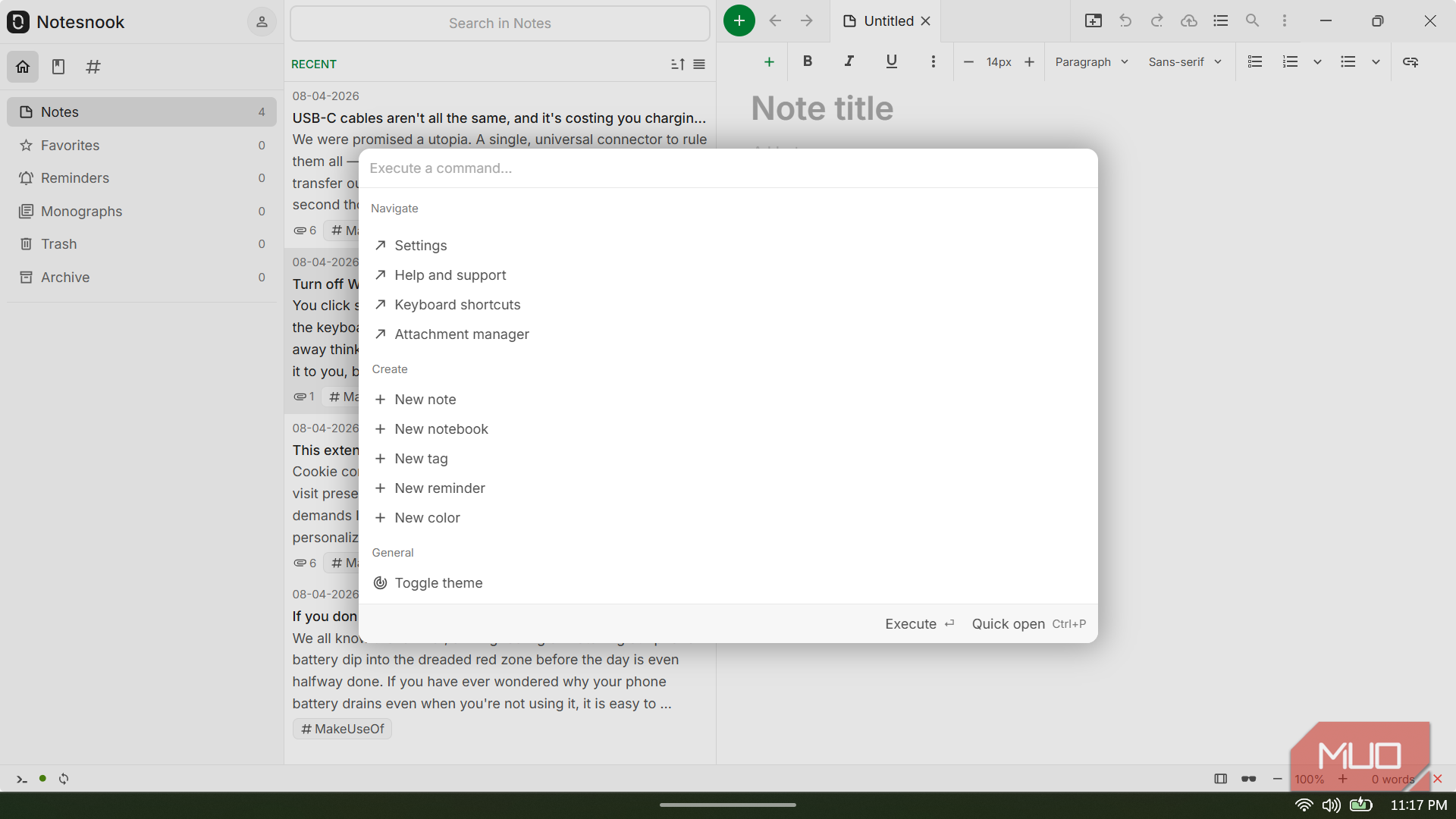Open Favorites in sidebar
The width and height of the screenshot is (1456, 819).
point(142,146)
